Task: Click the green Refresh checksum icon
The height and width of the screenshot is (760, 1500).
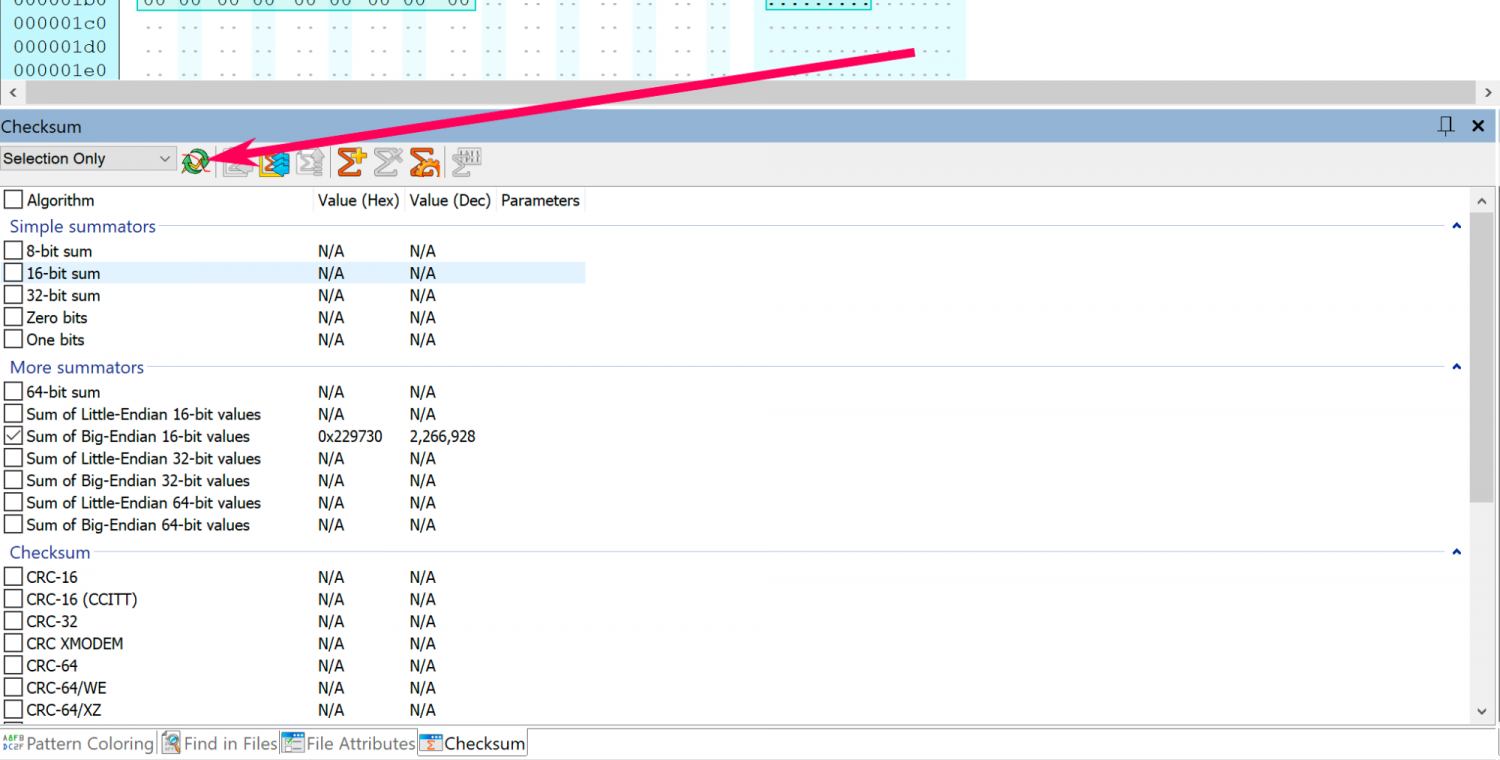Action: 196,160
